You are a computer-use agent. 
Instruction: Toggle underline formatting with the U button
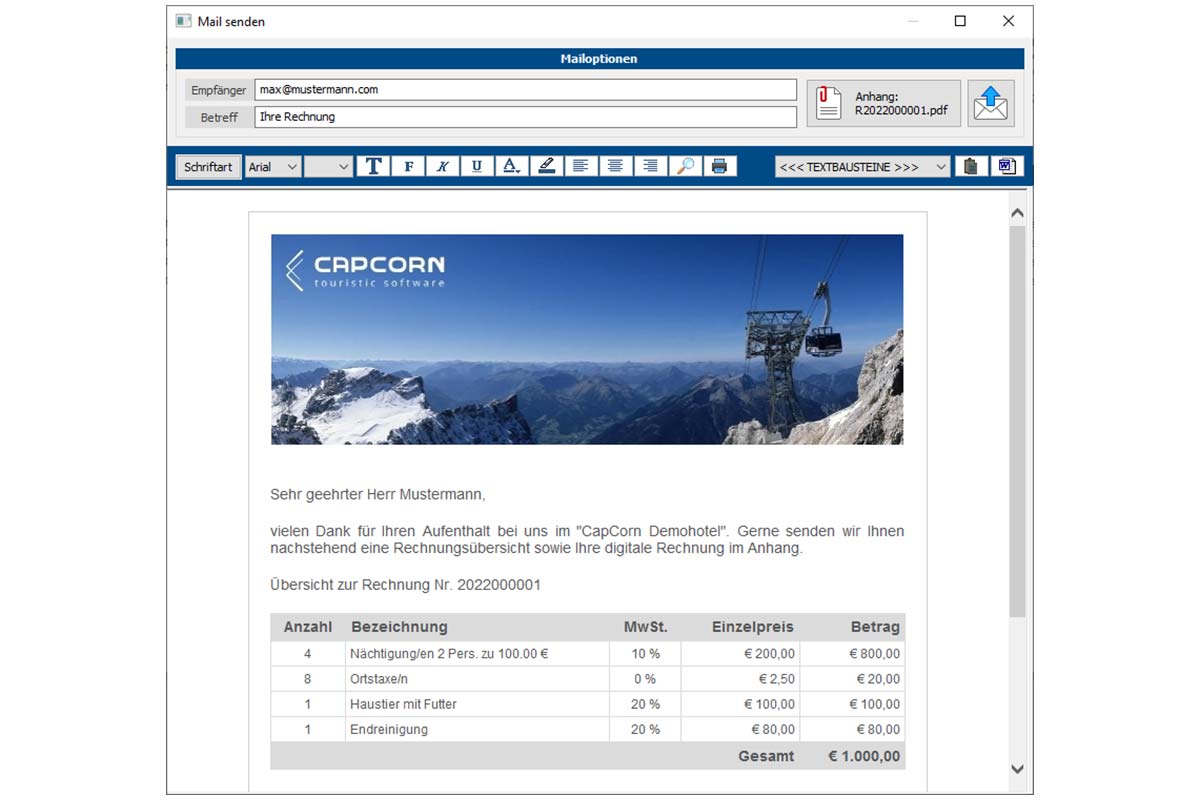point(476,167)
